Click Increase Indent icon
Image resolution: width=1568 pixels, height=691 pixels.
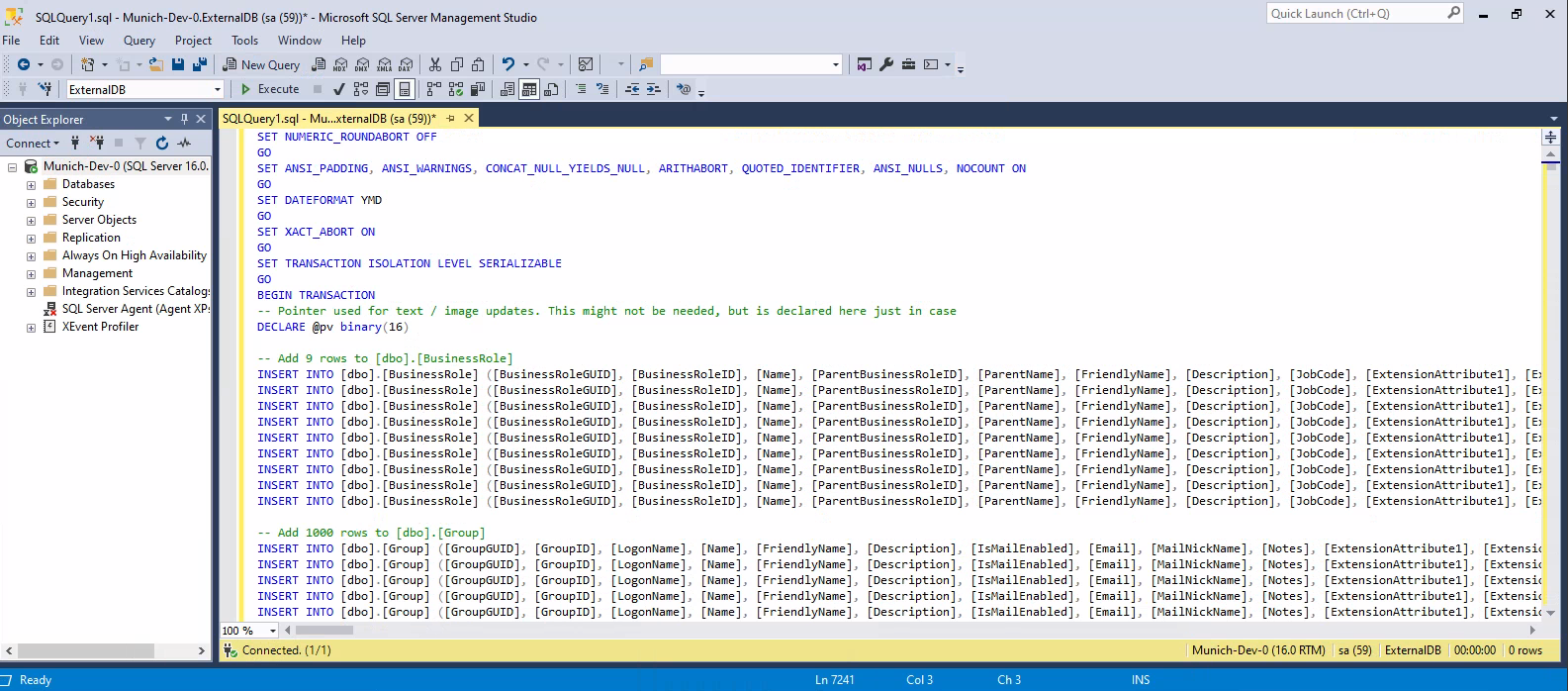coord(654,89)
